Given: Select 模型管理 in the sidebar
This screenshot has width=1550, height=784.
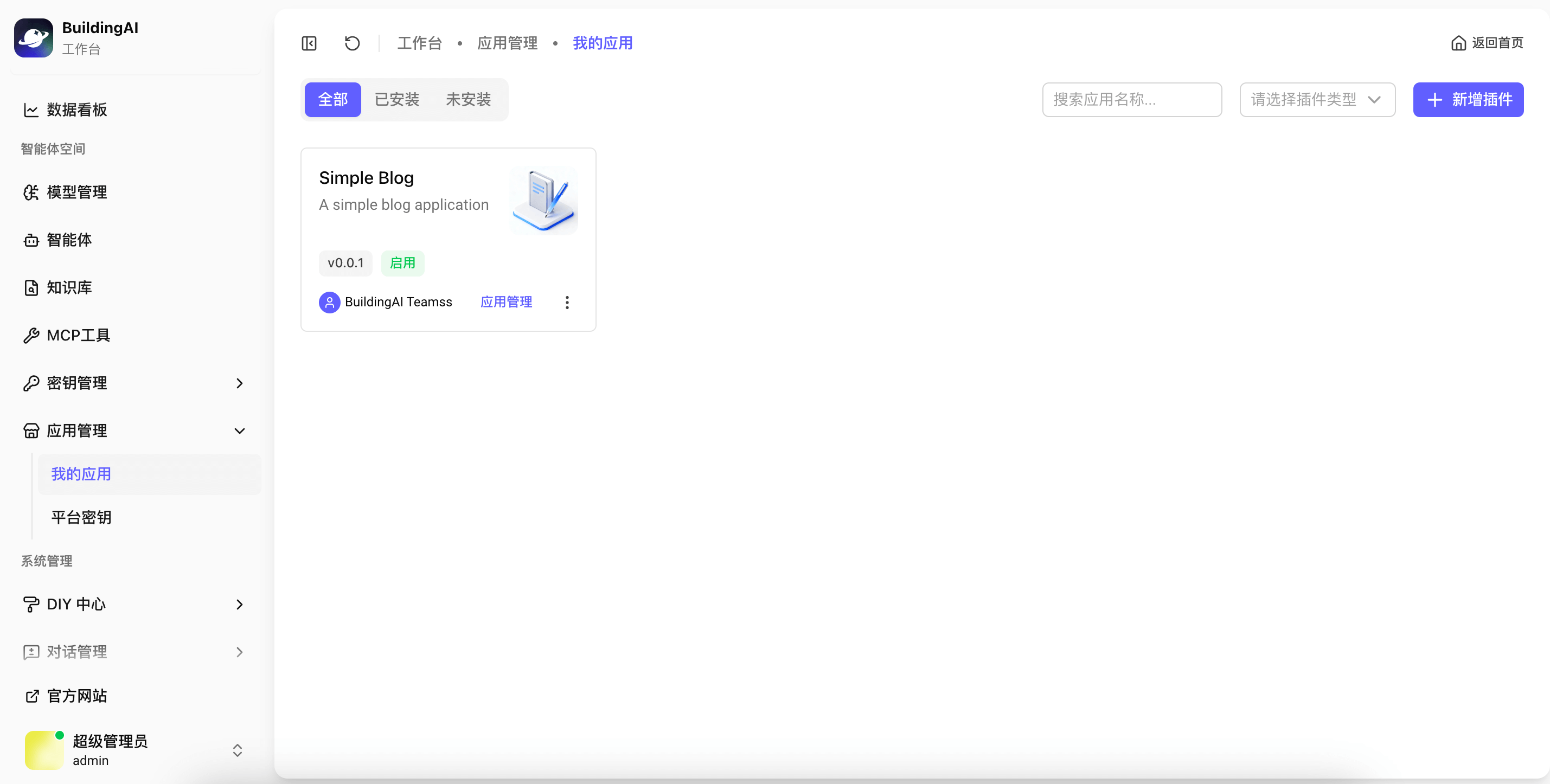Looking at the screenshot, I should pyautogui.click(x=77, y=192).
